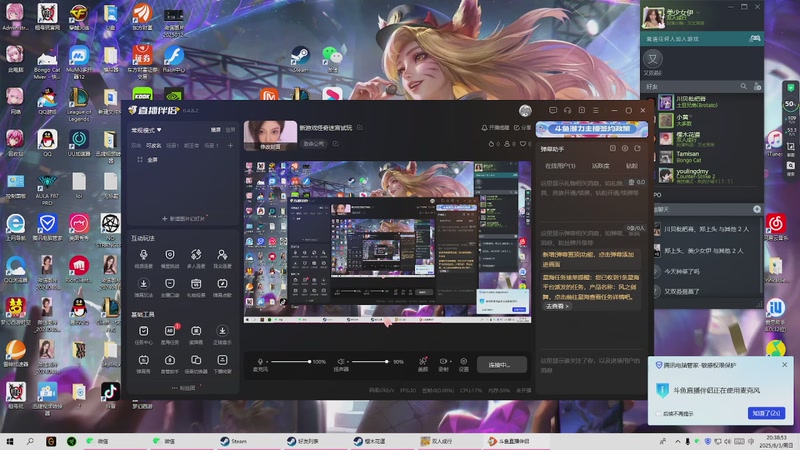Open the 签约政策 promotional banner
This screenshot has width=800, height=450.
591,129
